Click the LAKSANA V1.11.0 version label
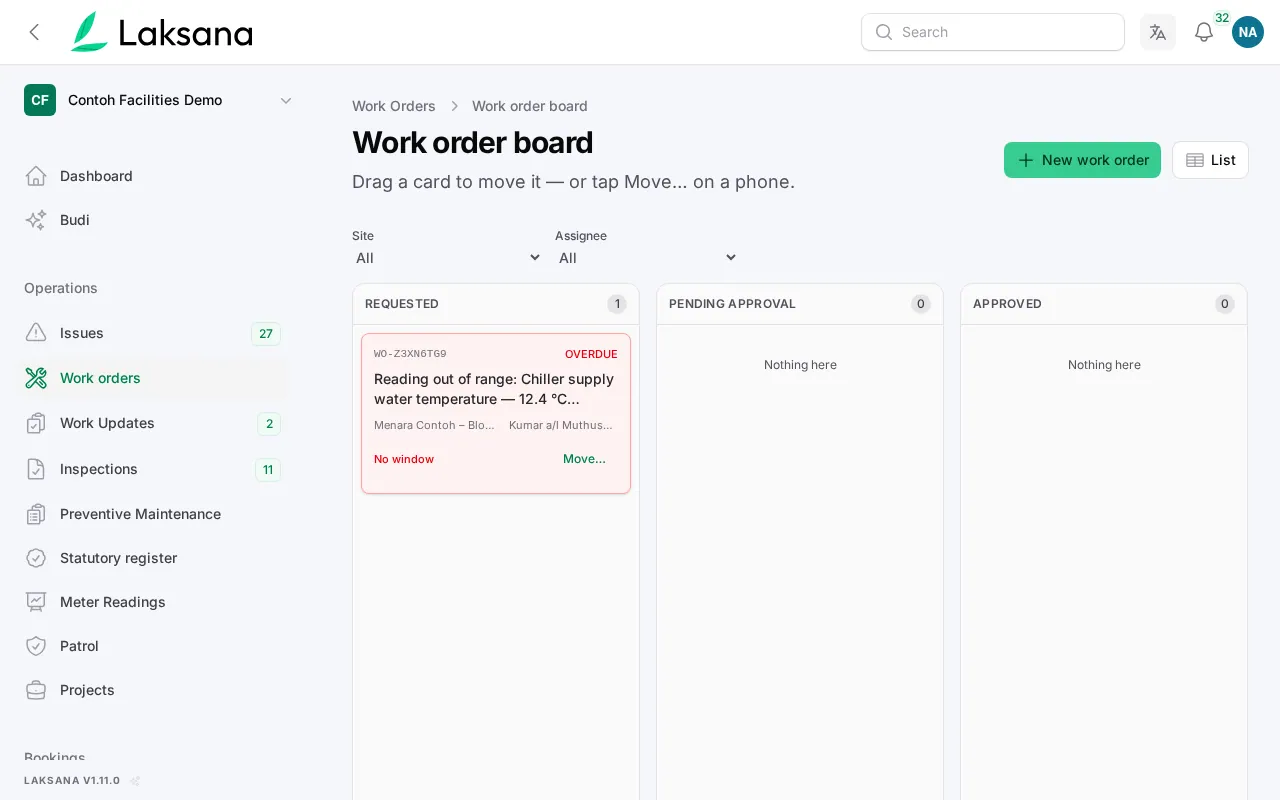Image resolution: width=1280 pixels, height=800 pixels. click(x=72, y=781)
